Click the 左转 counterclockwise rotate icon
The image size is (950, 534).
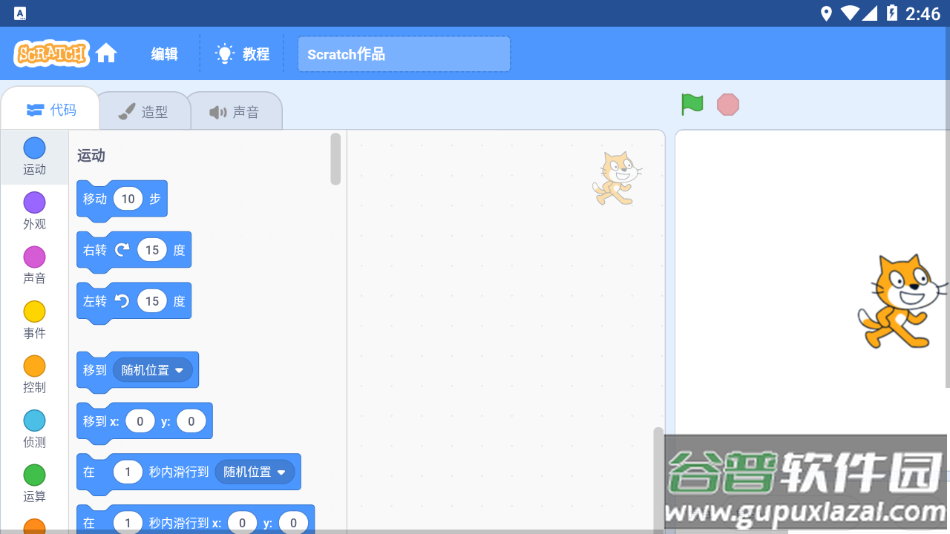122,301
